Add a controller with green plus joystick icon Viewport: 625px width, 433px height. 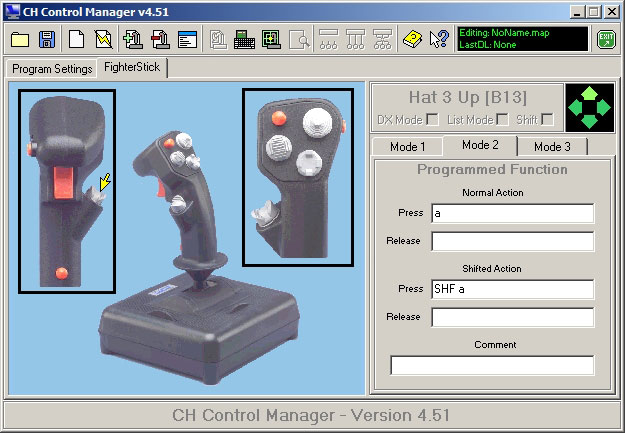(x=133, y=39)
